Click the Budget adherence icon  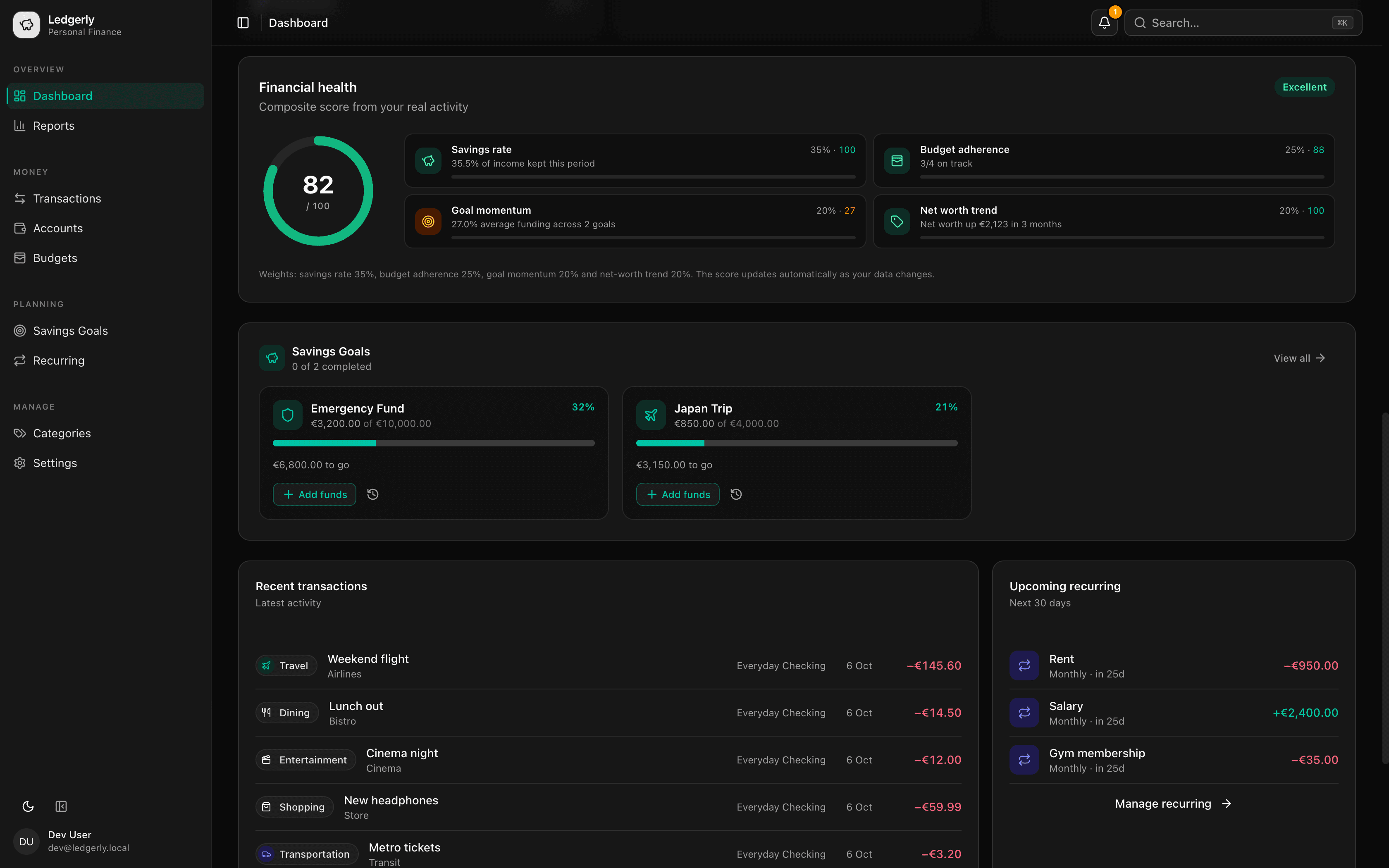click(x=897, y=161)
